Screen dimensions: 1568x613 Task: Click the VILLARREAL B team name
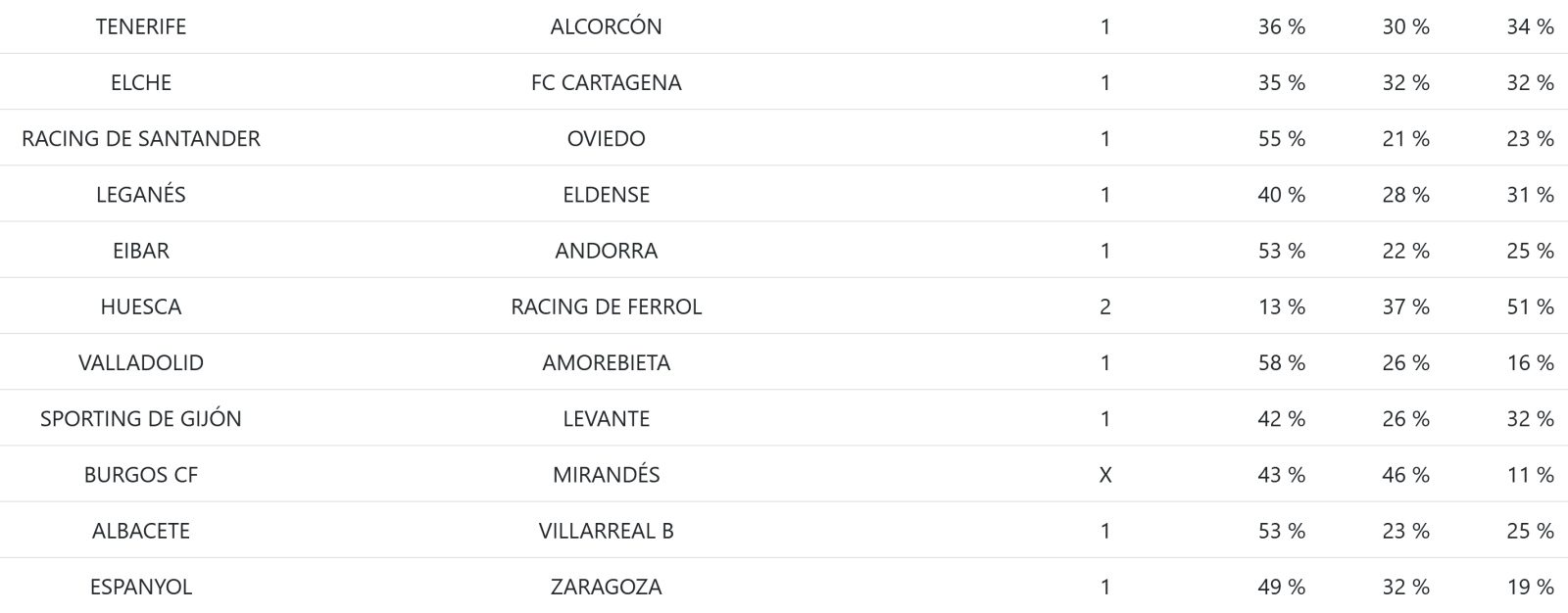click(606, 531)
